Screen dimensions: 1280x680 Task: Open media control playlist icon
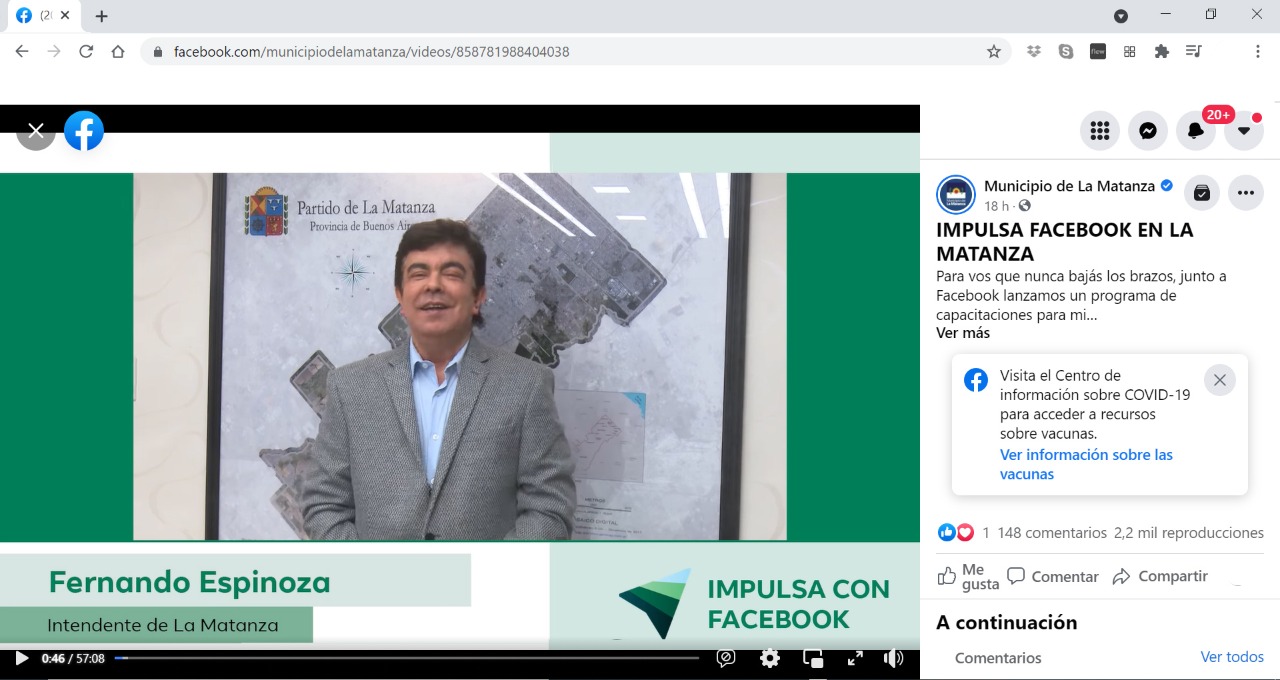tap(1194, 51)
